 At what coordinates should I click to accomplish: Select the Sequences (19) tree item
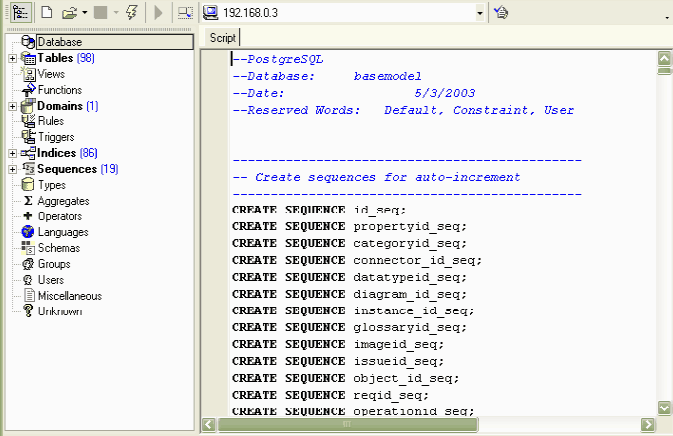point(78,169)
